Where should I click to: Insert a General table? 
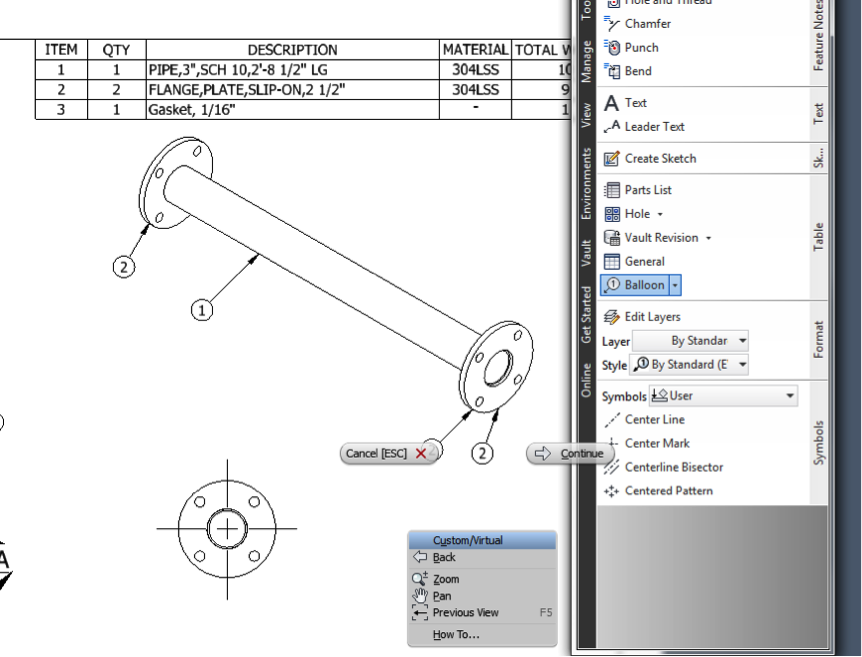coord(634,261)
